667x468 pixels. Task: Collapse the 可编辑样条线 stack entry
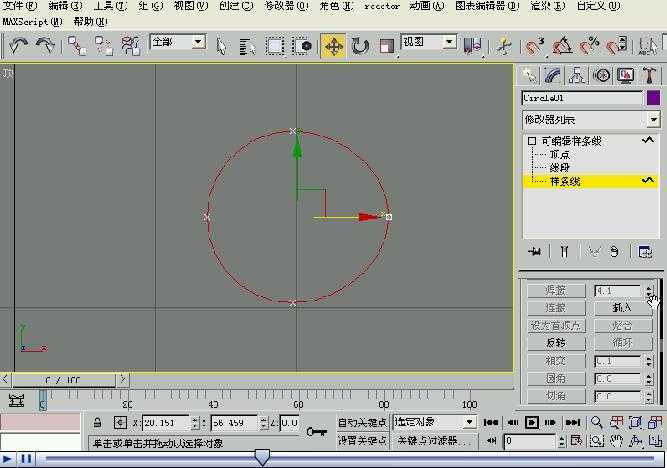click(532, 141)
